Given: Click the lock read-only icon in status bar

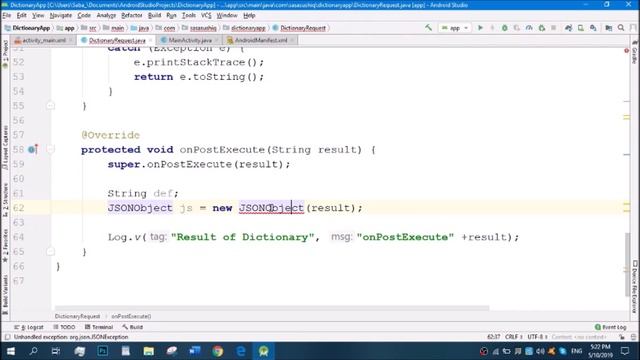Looking at the screenshot, I should pos(622,337).
